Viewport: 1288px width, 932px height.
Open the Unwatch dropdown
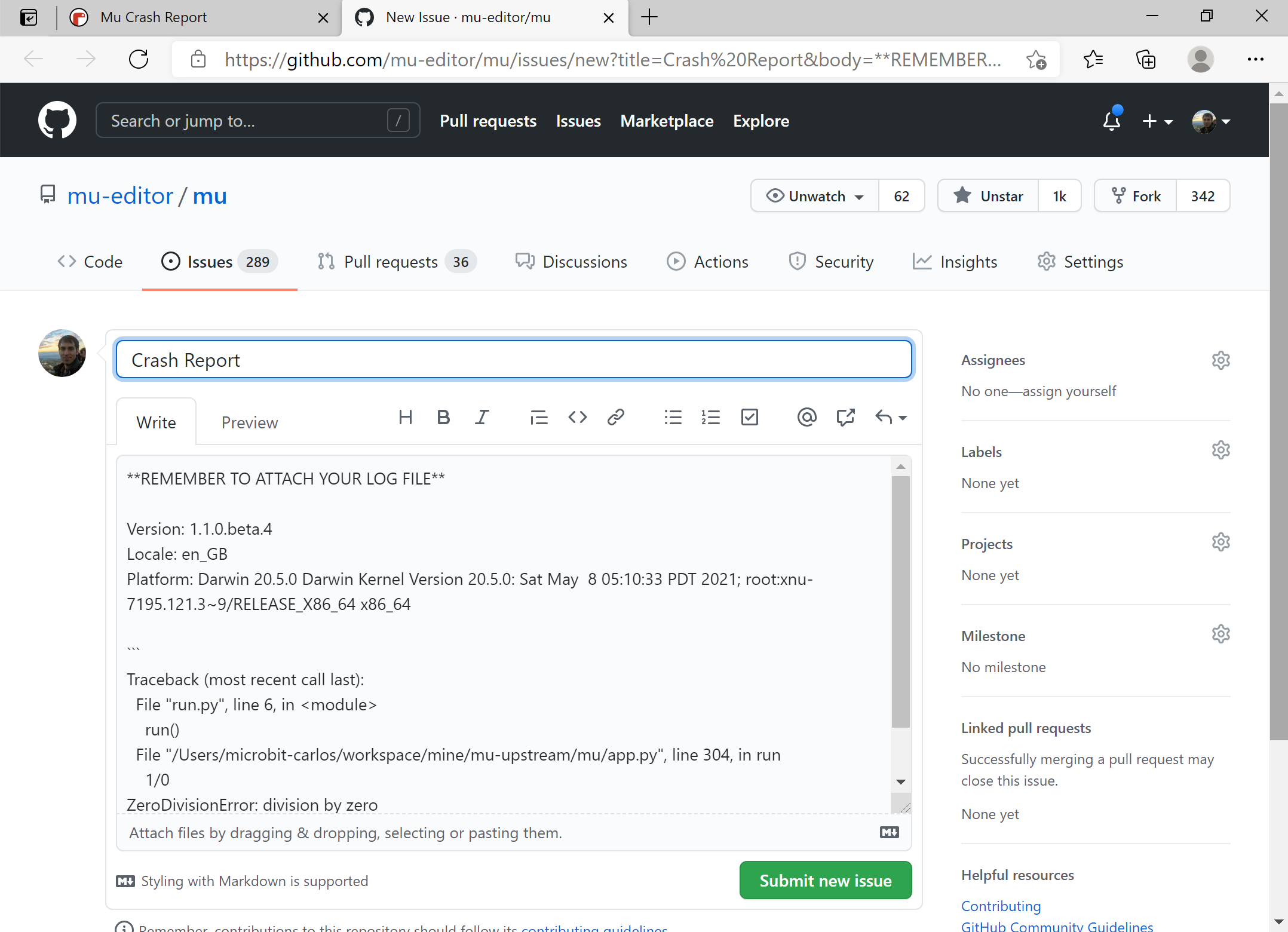click(814, 195)
